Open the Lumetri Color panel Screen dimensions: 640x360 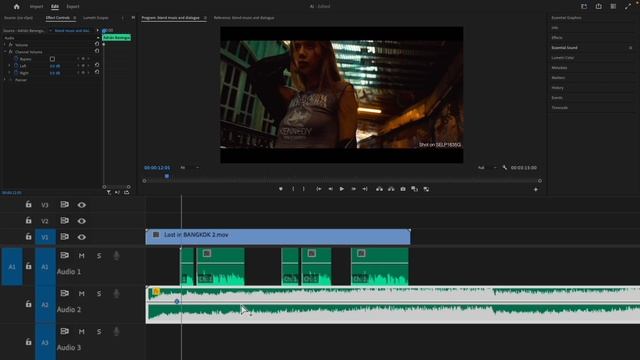[x=563, y=58]
